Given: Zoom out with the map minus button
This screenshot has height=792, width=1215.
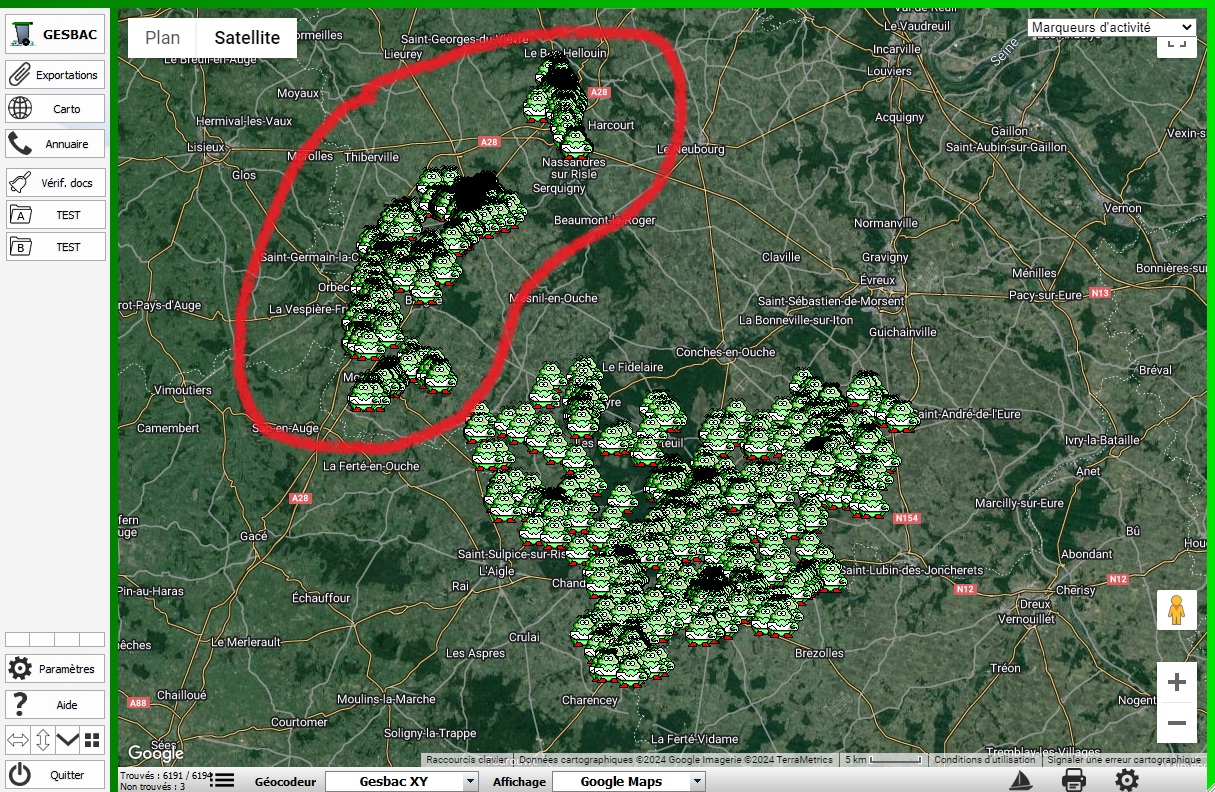Looking at the screenshot, I should pyautogui.click(x=1177, y=722).
